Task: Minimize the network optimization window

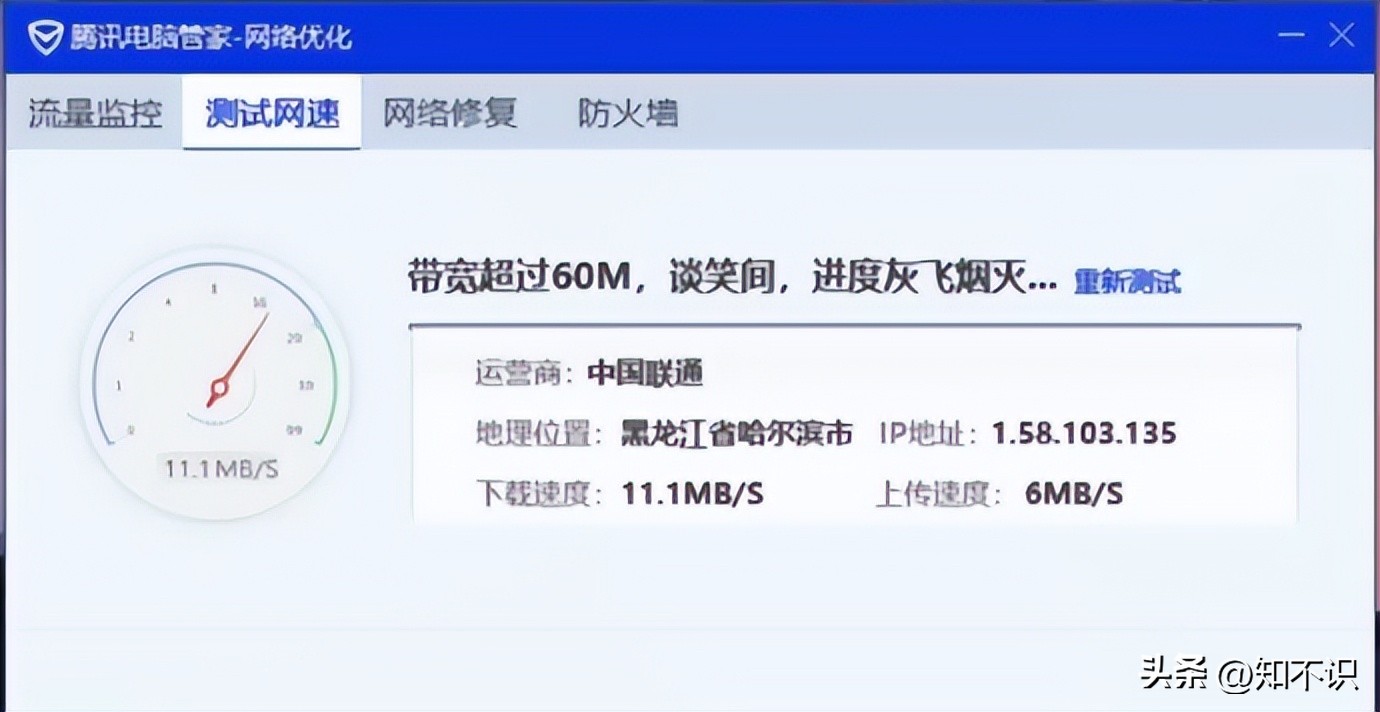Action: click(1291, 34)
